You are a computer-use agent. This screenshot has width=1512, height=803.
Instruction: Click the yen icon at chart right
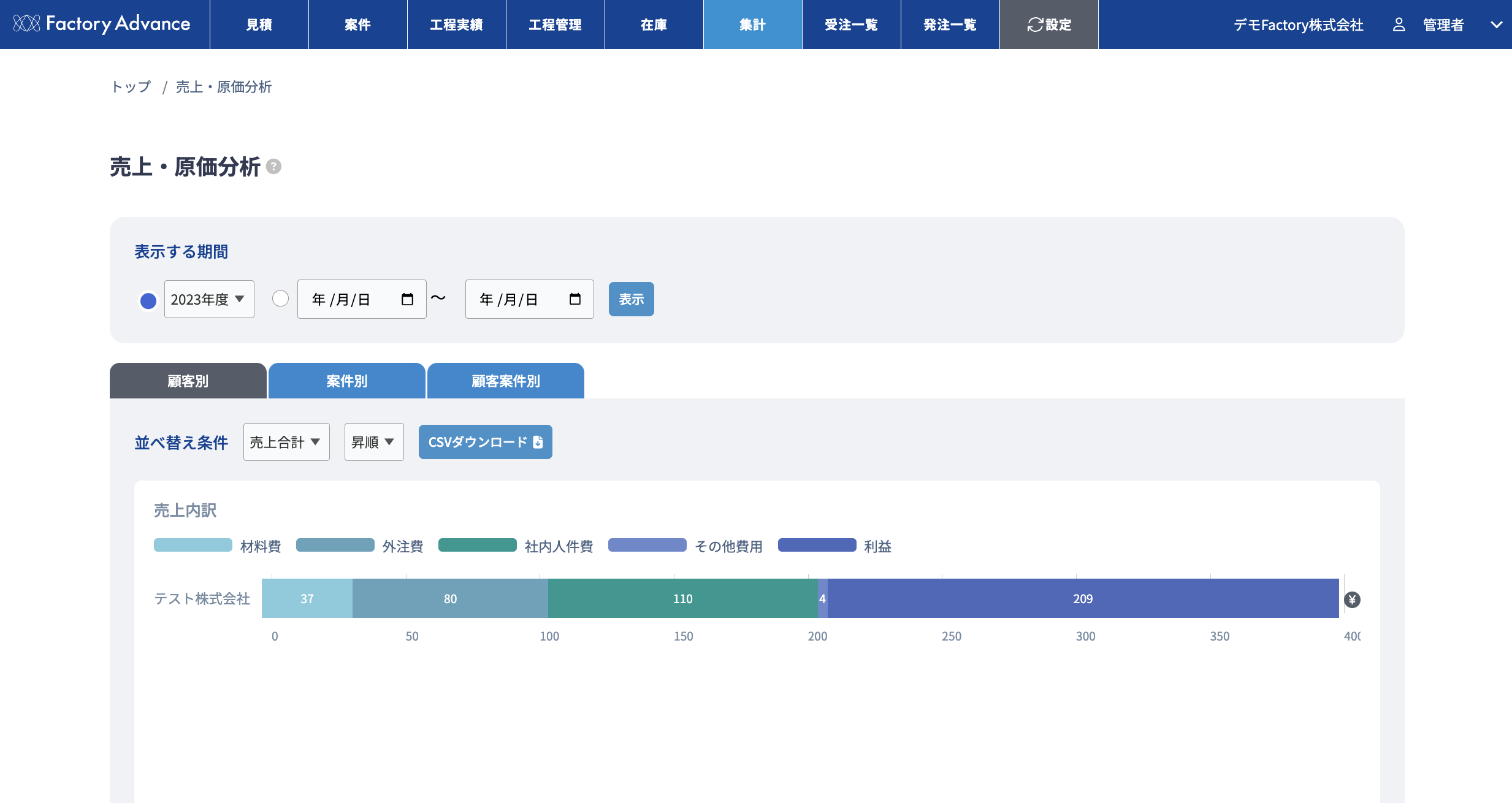1352,599
